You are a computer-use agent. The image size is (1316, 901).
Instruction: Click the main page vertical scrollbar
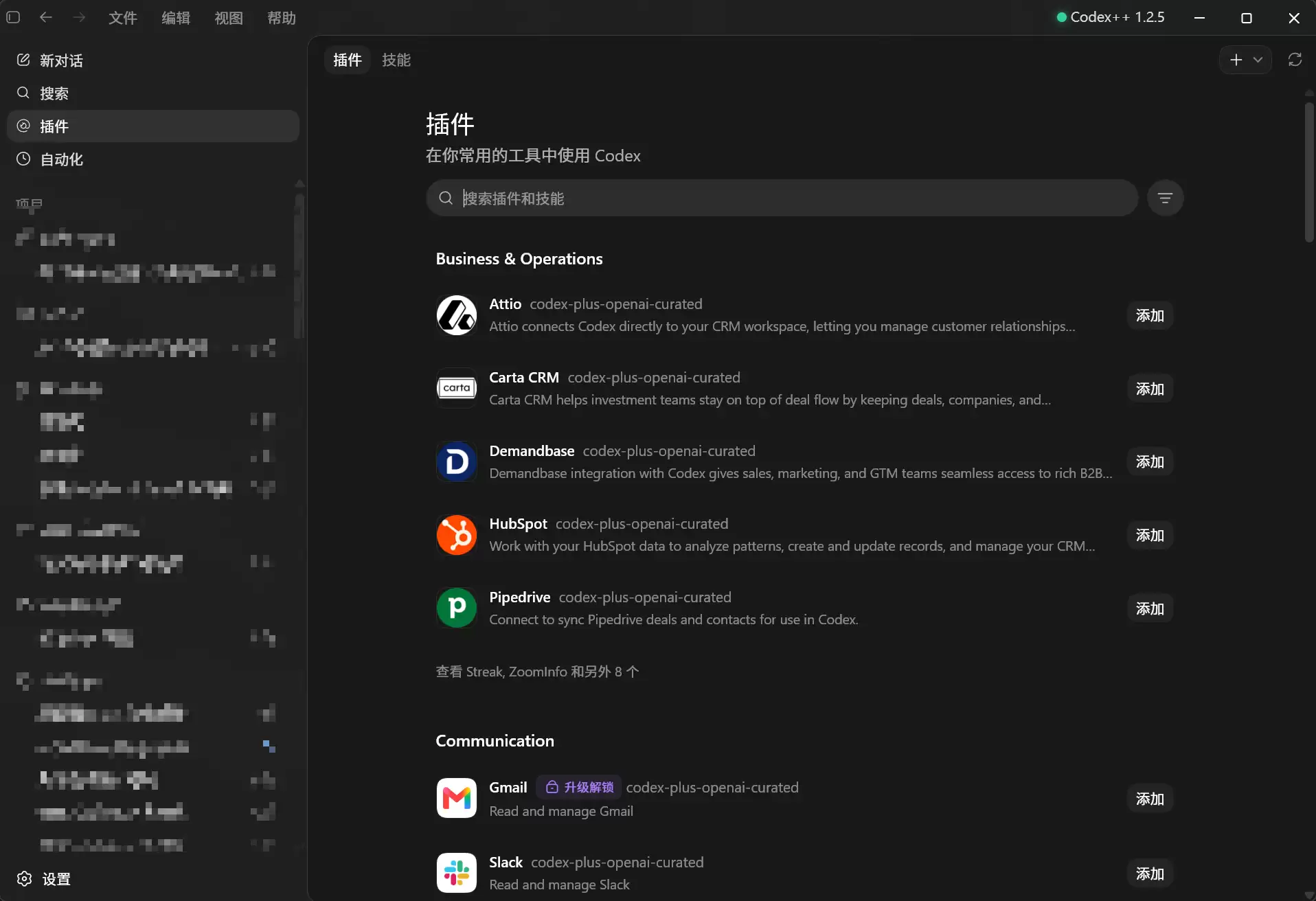(x=1309, y=172)
